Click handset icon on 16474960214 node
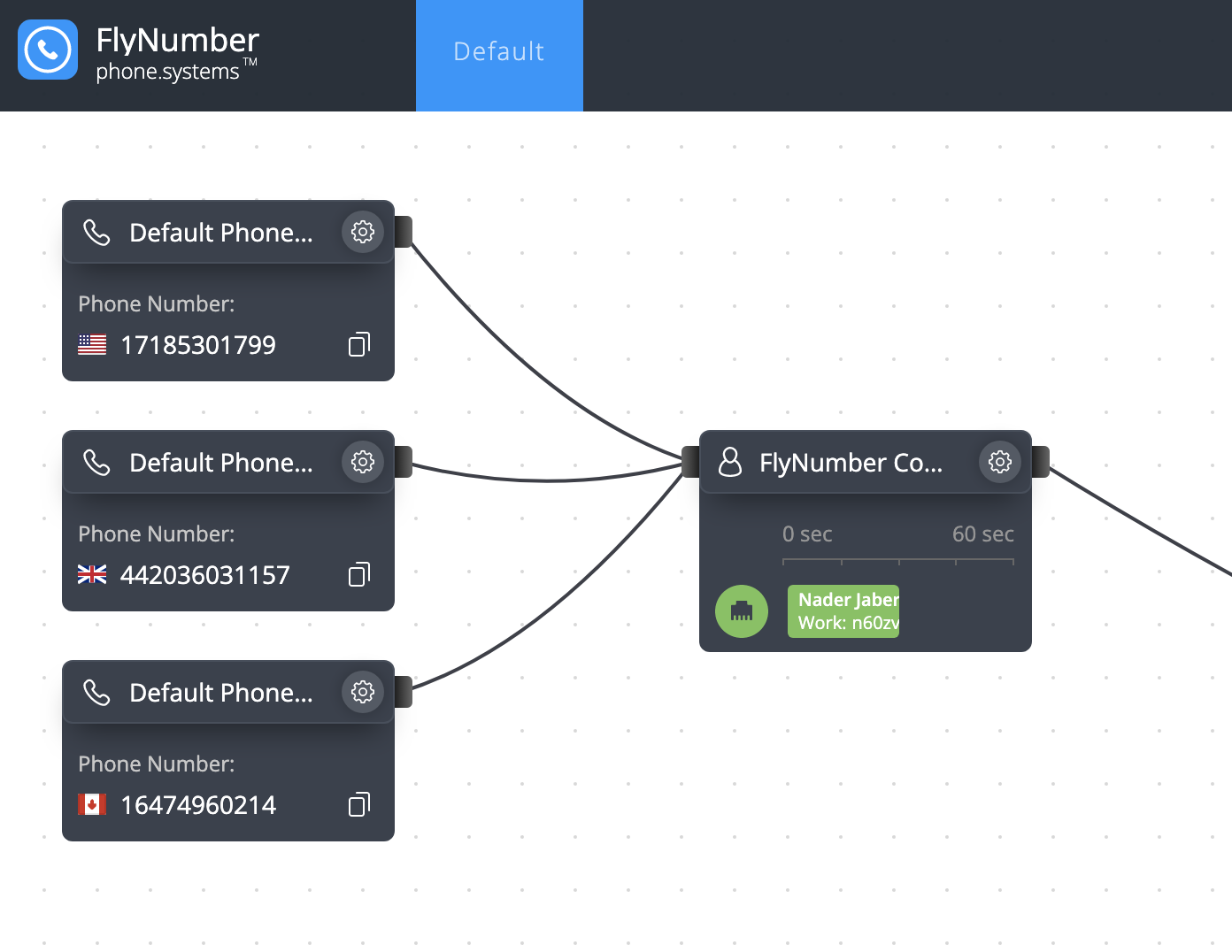The height and width of the screenshot is (952, 1232). [96, 693]
